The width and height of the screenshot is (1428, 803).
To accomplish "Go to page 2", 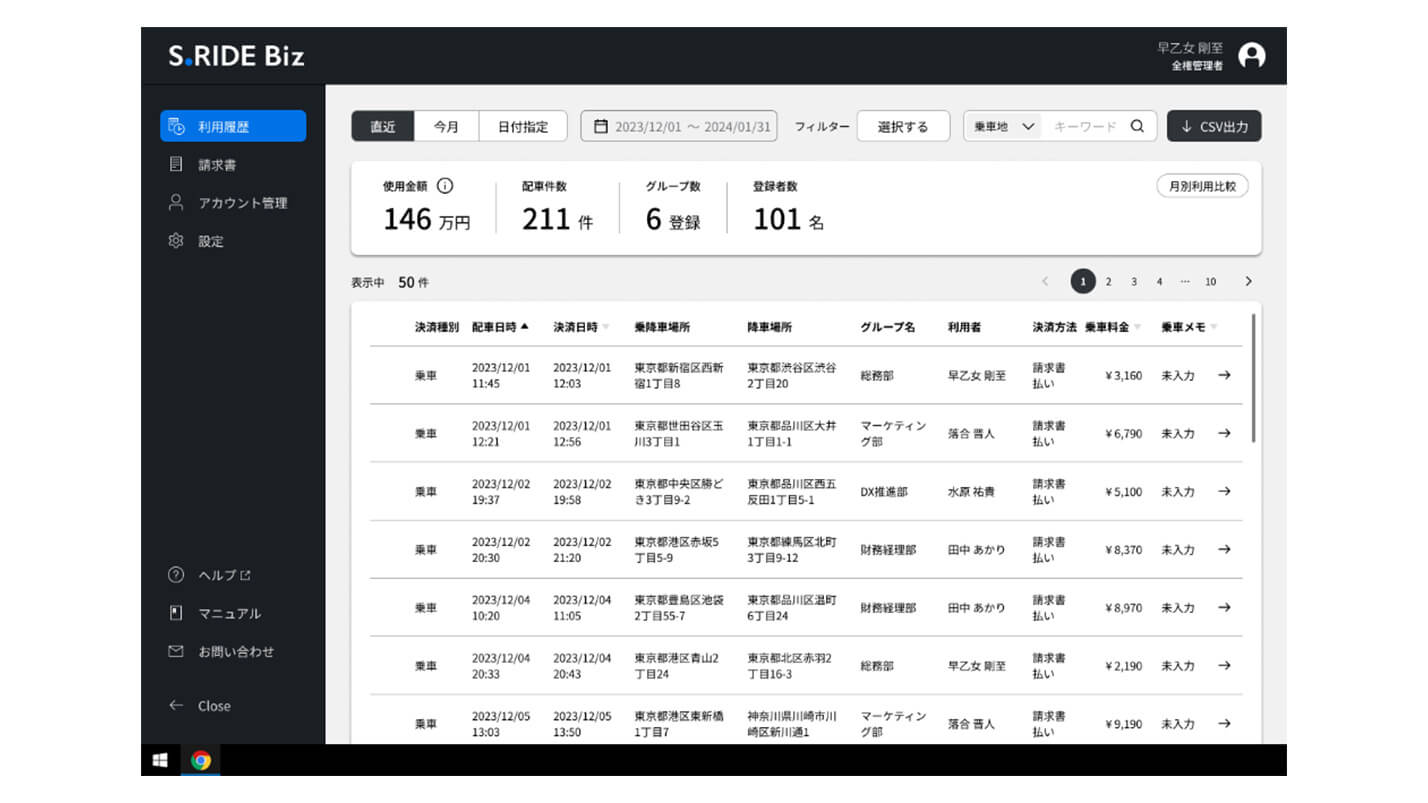I will pyautogui.click(x=1108, y=282).
